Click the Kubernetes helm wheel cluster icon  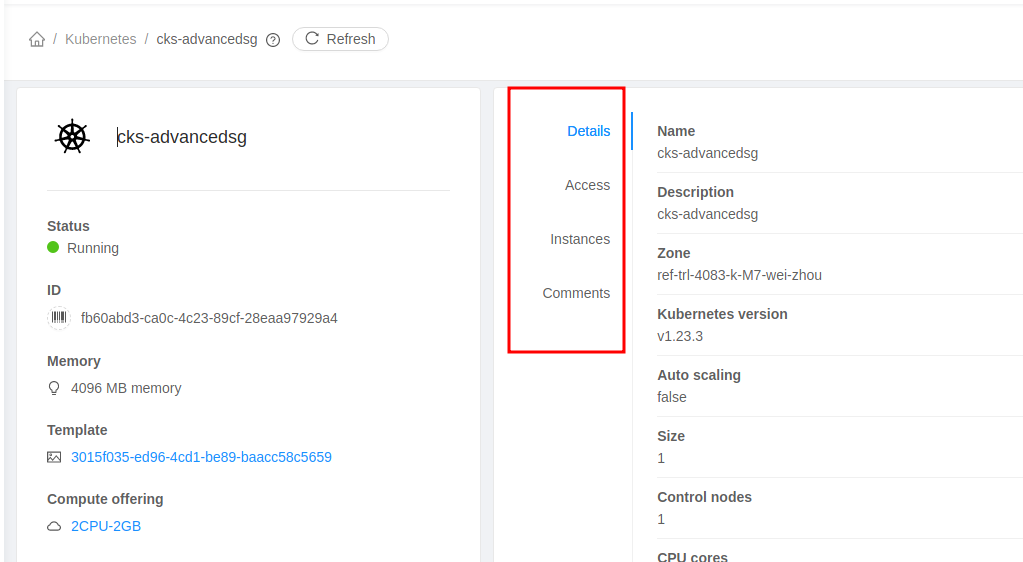72,137
